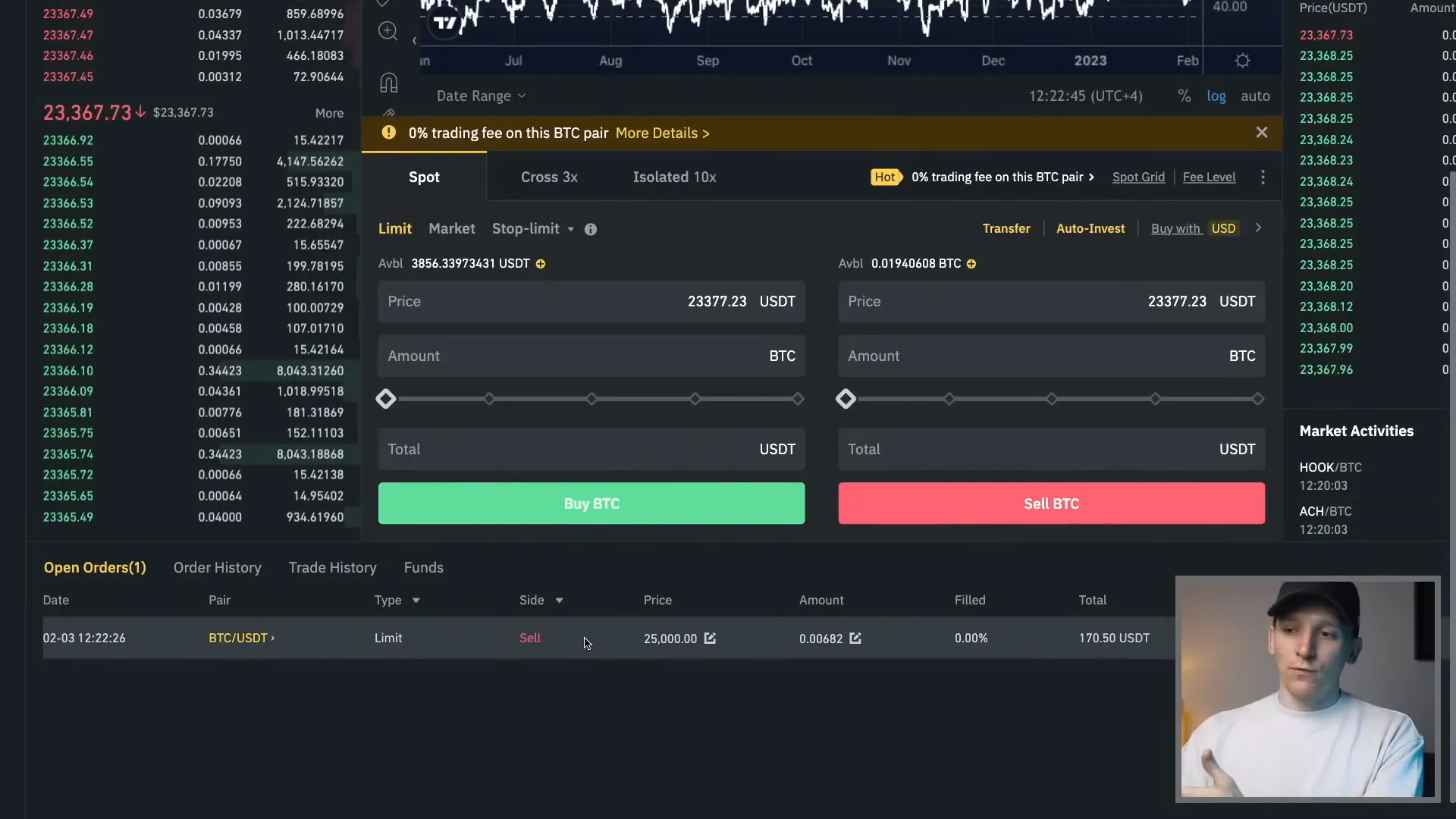Click the sell Price input field
The width and height of the screenshot is (1456, 819).
pos(1051,302)
